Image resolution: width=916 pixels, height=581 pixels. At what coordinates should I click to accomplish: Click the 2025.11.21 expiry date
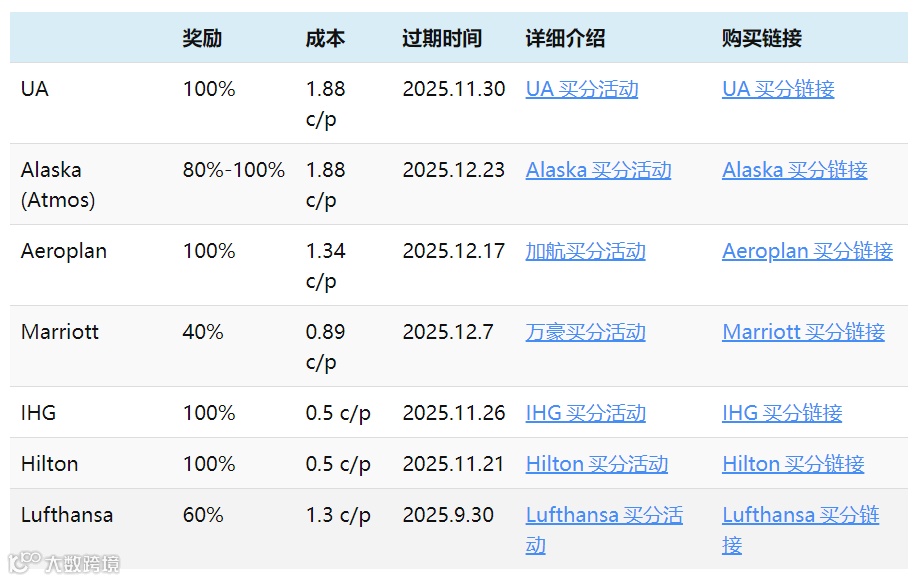[x=453, y=464]
